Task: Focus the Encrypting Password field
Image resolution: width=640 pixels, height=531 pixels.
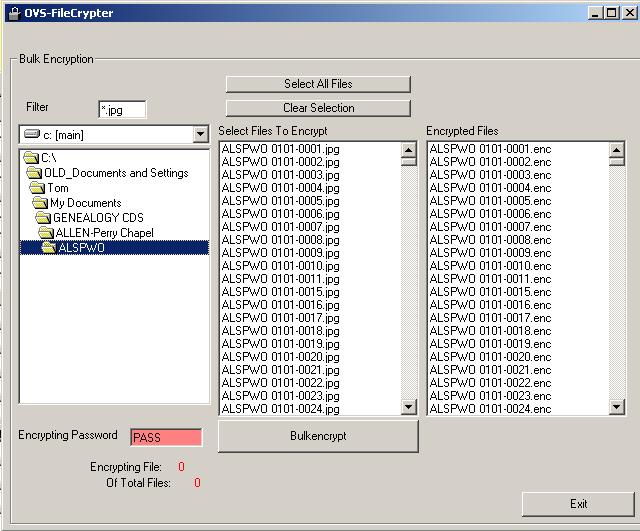Action: coord(166,438)
